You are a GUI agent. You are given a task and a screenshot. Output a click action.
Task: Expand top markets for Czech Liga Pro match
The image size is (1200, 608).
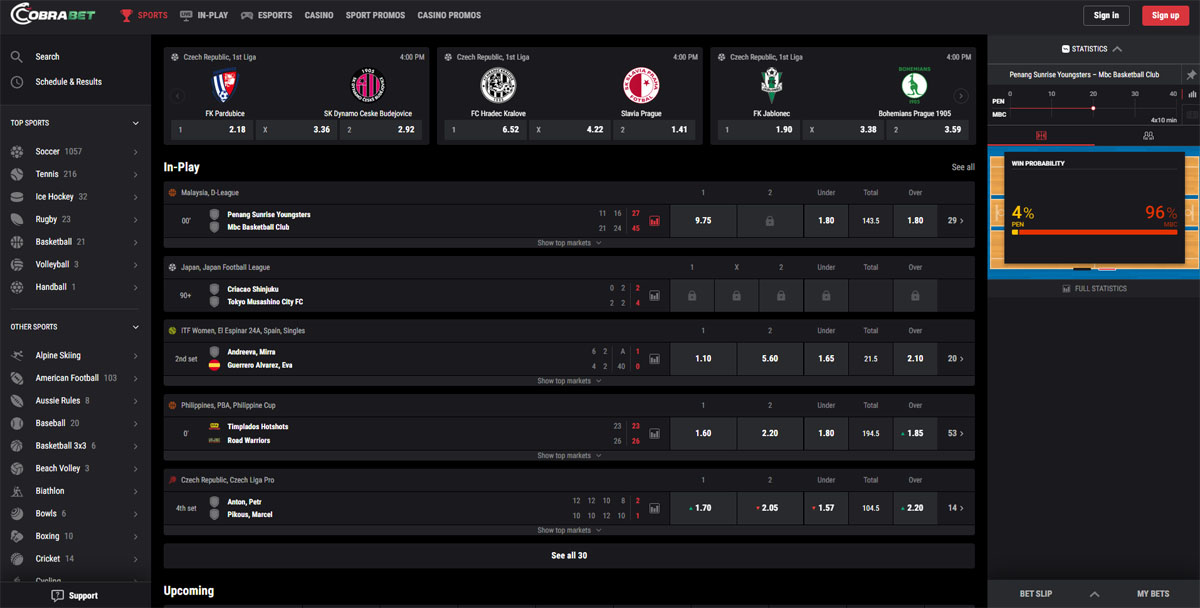point(569,530)
